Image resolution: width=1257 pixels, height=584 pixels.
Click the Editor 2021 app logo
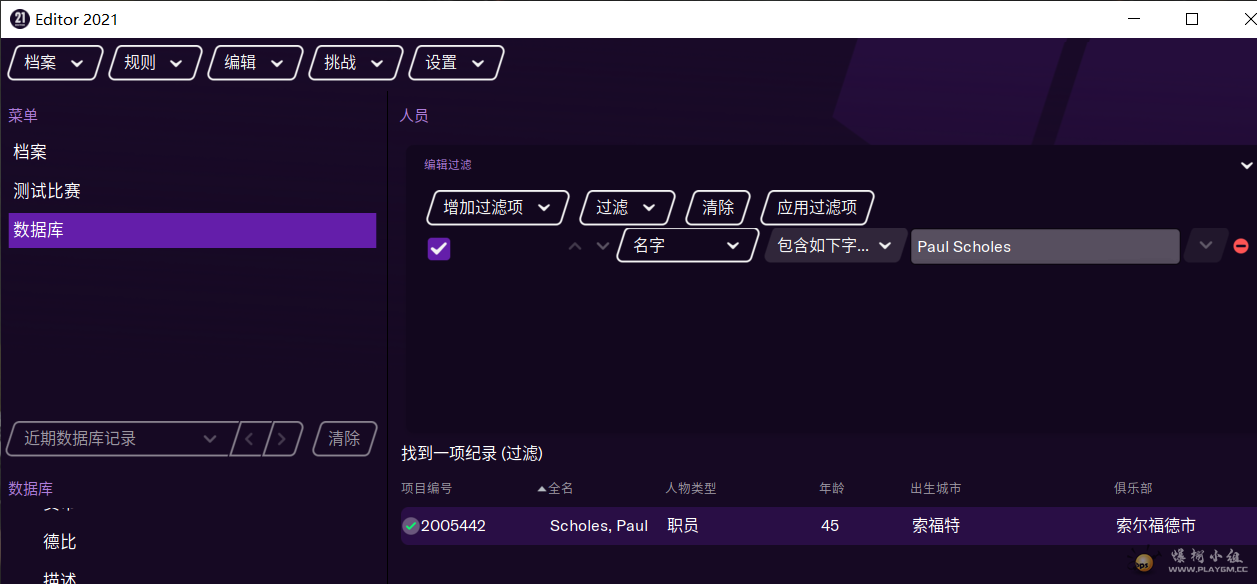coord(18,19)
